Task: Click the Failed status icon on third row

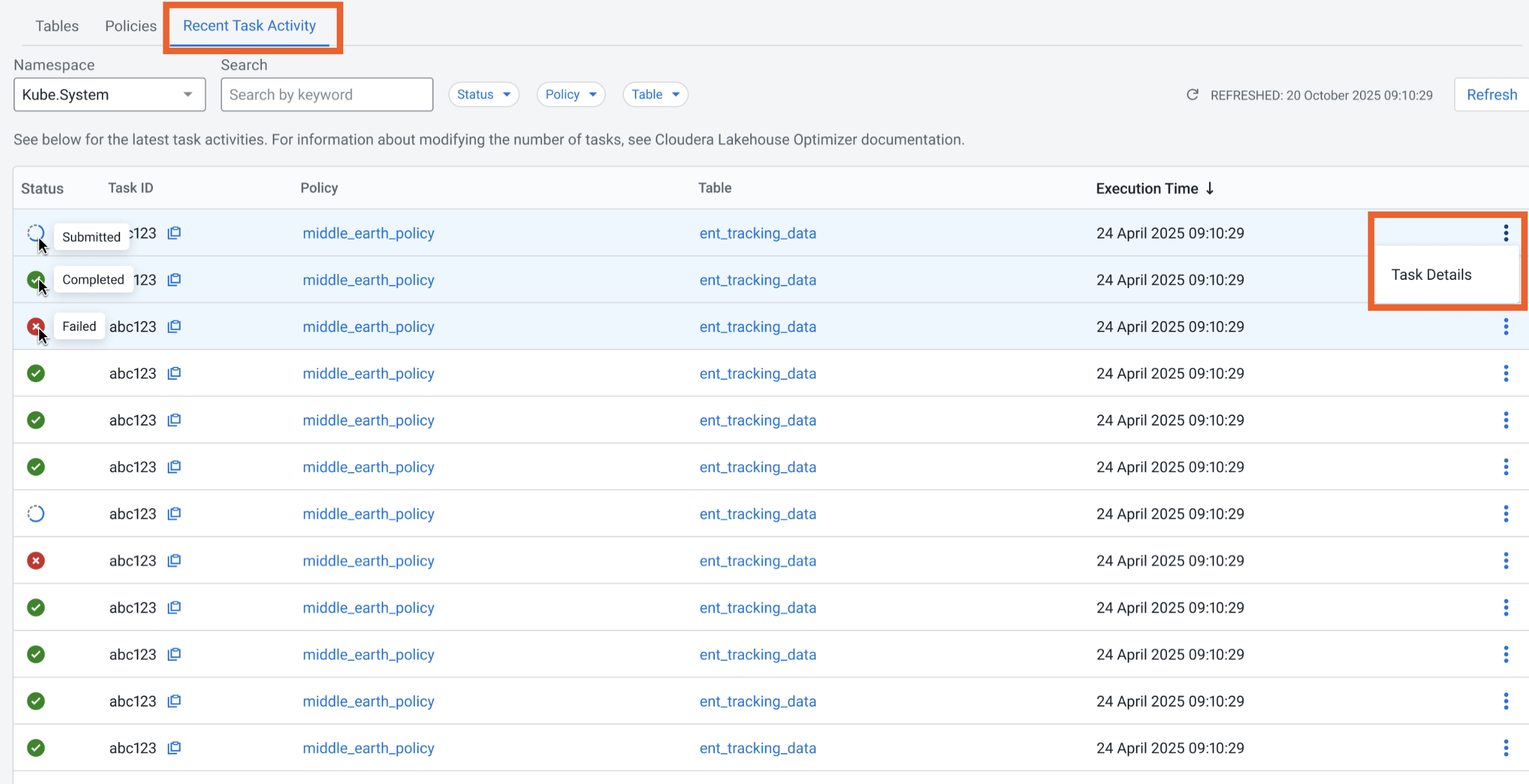Action: pyautogui.click(x=35, y=326)
